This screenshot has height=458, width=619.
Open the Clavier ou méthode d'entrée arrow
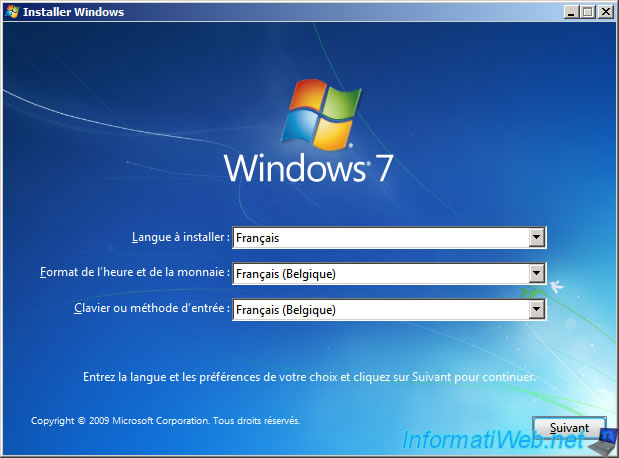point(536,309)
